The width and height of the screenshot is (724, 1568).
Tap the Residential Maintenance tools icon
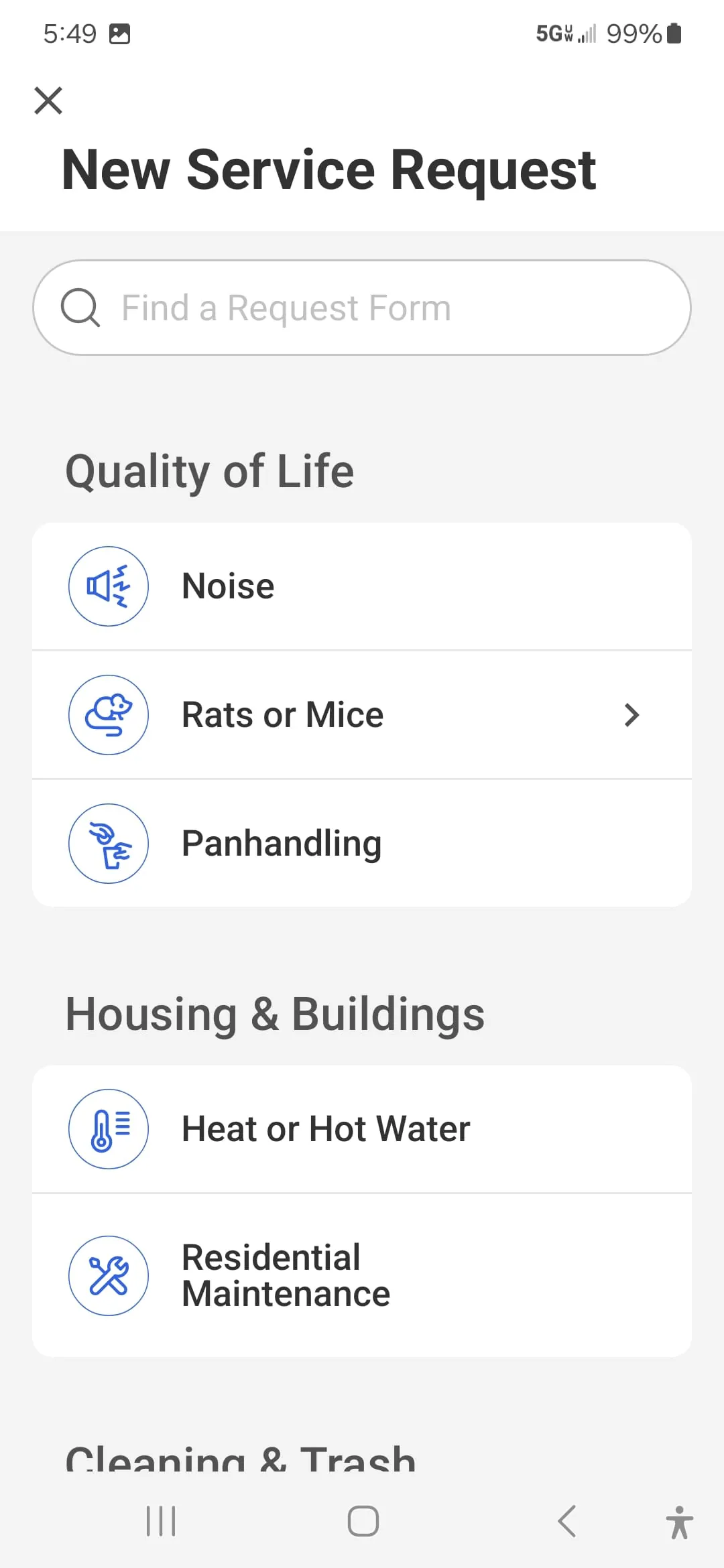tap(109, 1276)
